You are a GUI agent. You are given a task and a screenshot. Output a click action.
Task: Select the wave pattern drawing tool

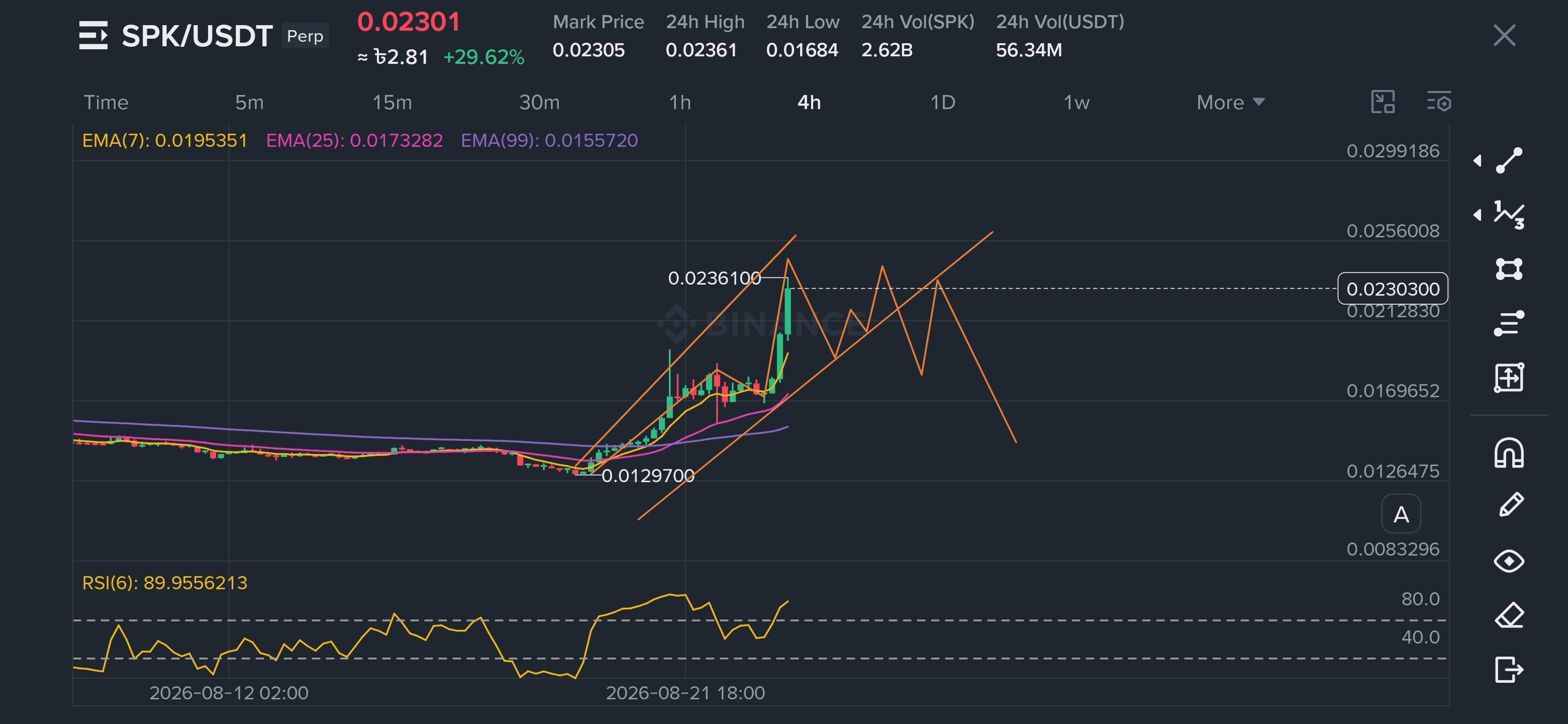click(x=1509, y=214)
